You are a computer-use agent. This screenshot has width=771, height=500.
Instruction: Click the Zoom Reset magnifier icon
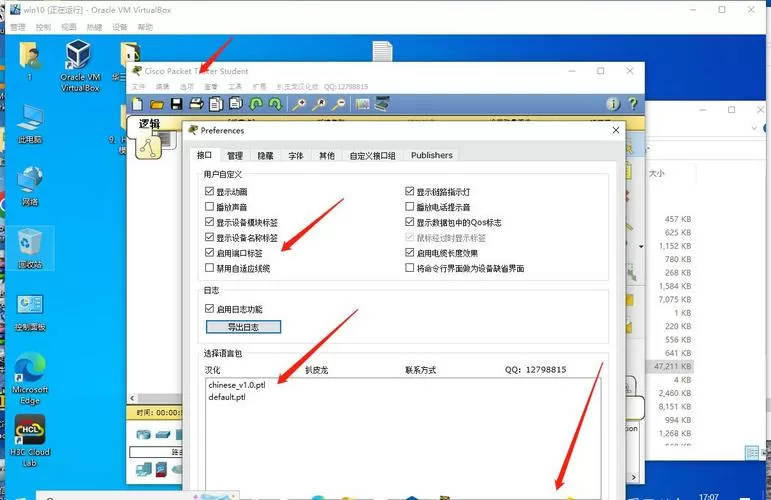point(319,104)
